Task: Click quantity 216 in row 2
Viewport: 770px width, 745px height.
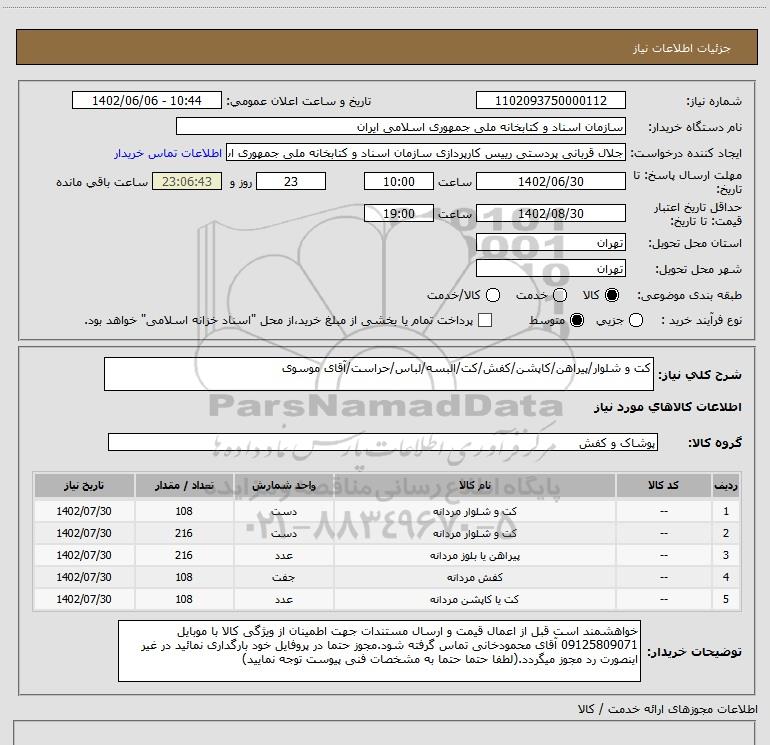Action: pos(184,533)
